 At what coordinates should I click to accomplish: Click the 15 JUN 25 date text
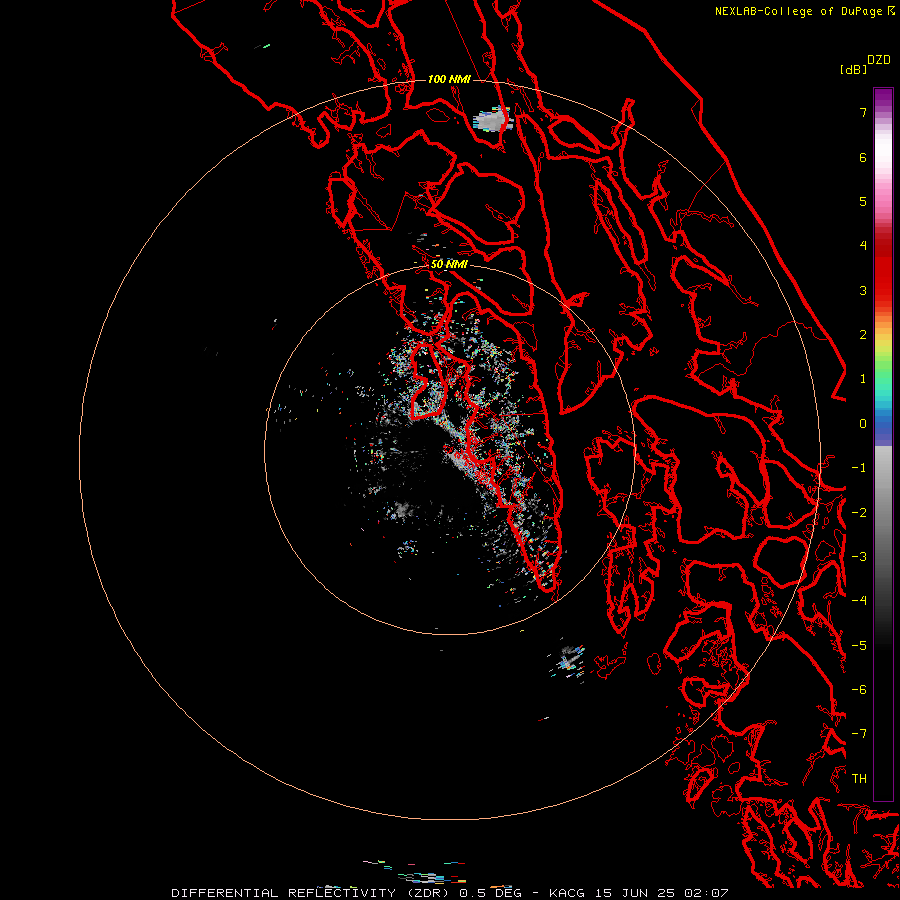(x=635, y=893)
